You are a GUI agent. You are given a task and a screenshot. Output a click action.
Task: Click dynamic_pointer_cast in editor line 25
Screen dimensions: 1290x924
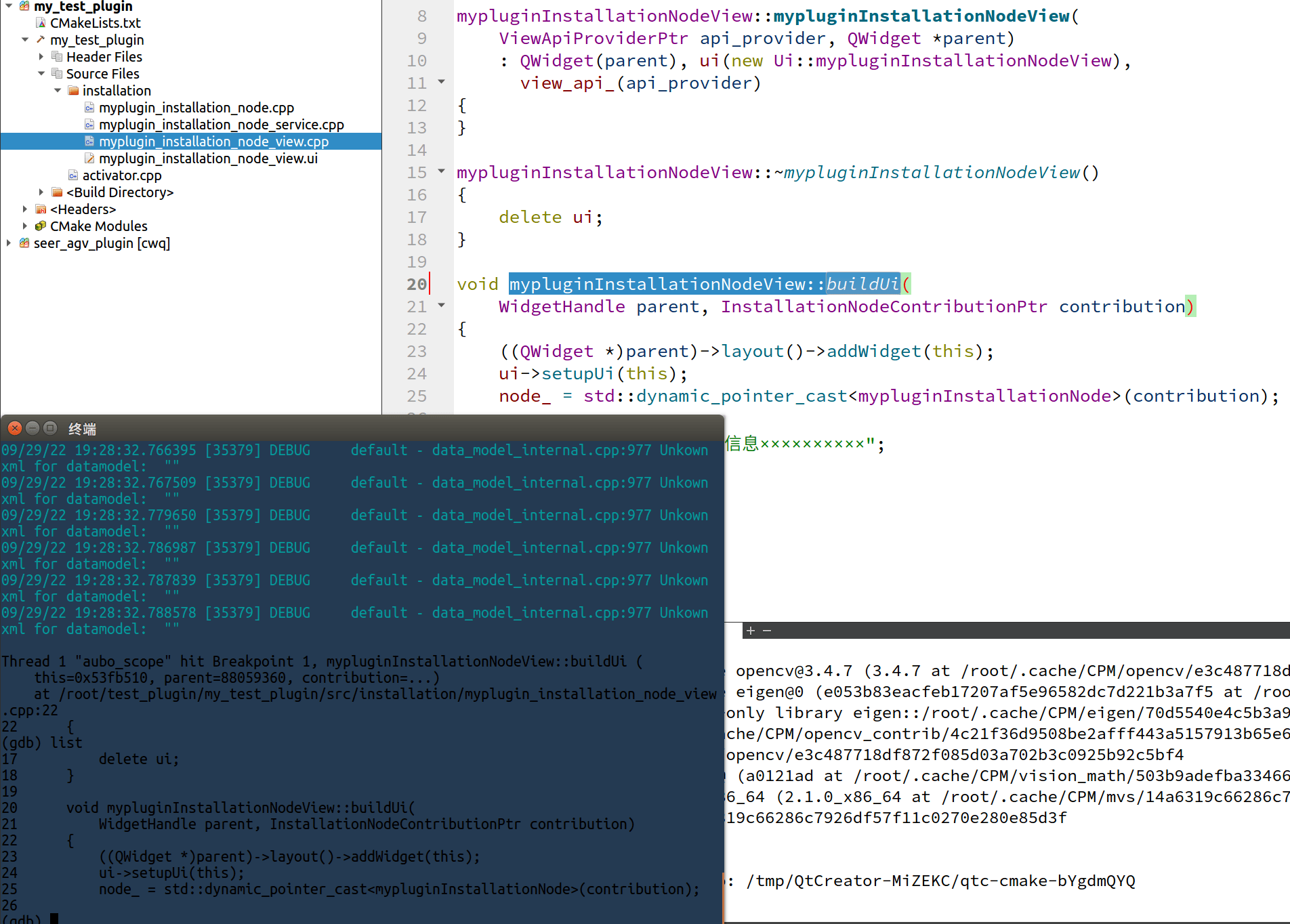(x=742, y=396)
